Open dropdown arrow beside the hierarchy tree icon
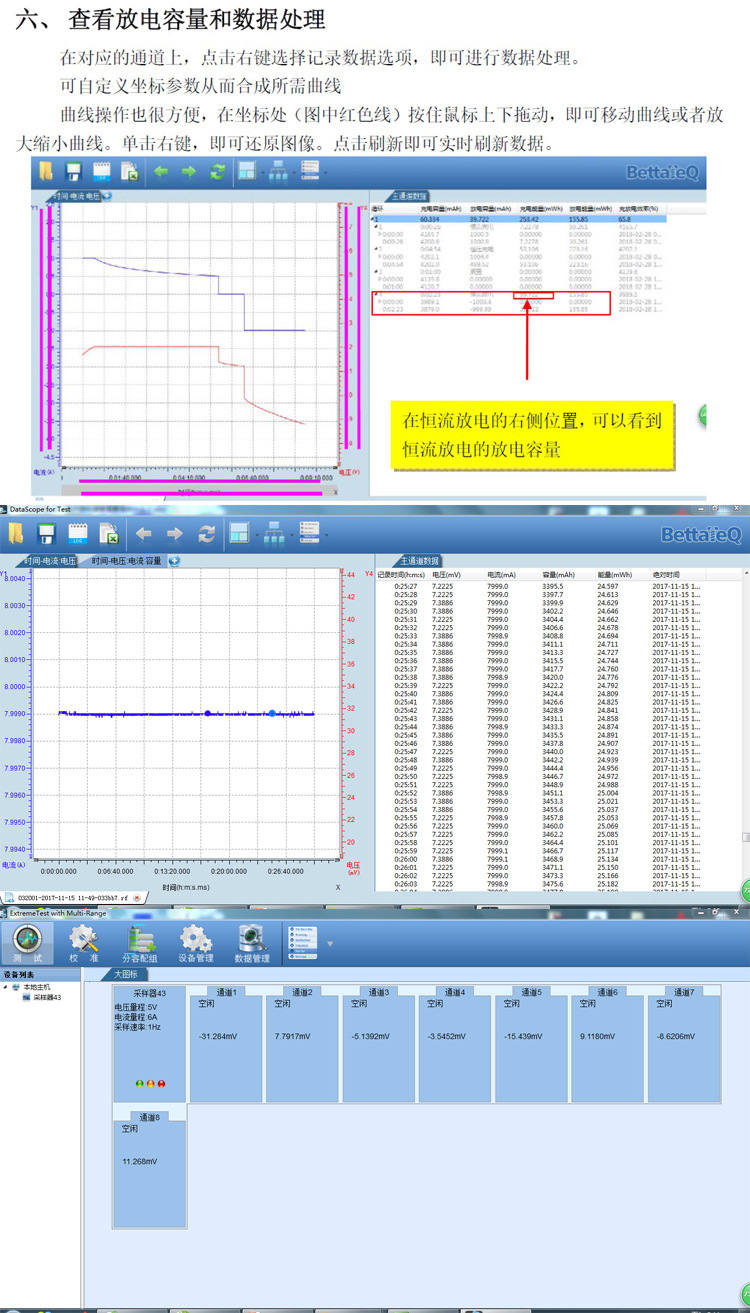 pos(294,534)
